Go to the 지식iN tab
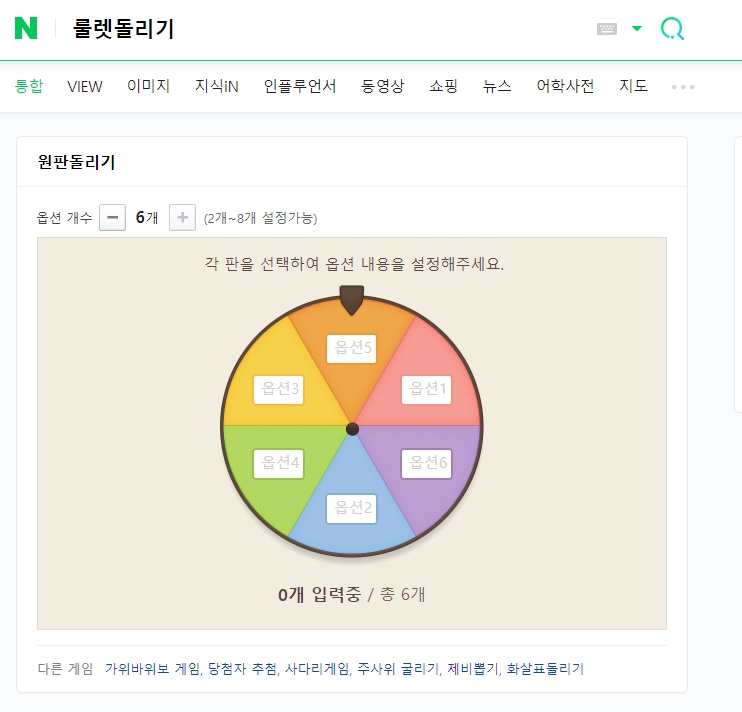 tap(217, 86)
